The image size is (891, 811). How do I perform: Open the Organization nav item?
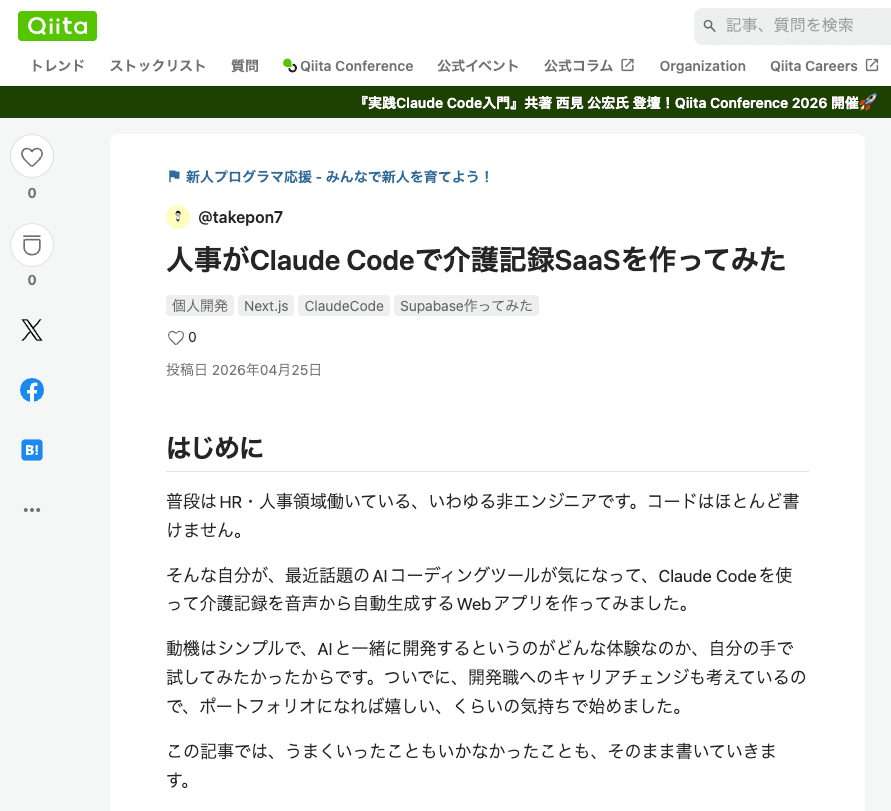[702, 66]
